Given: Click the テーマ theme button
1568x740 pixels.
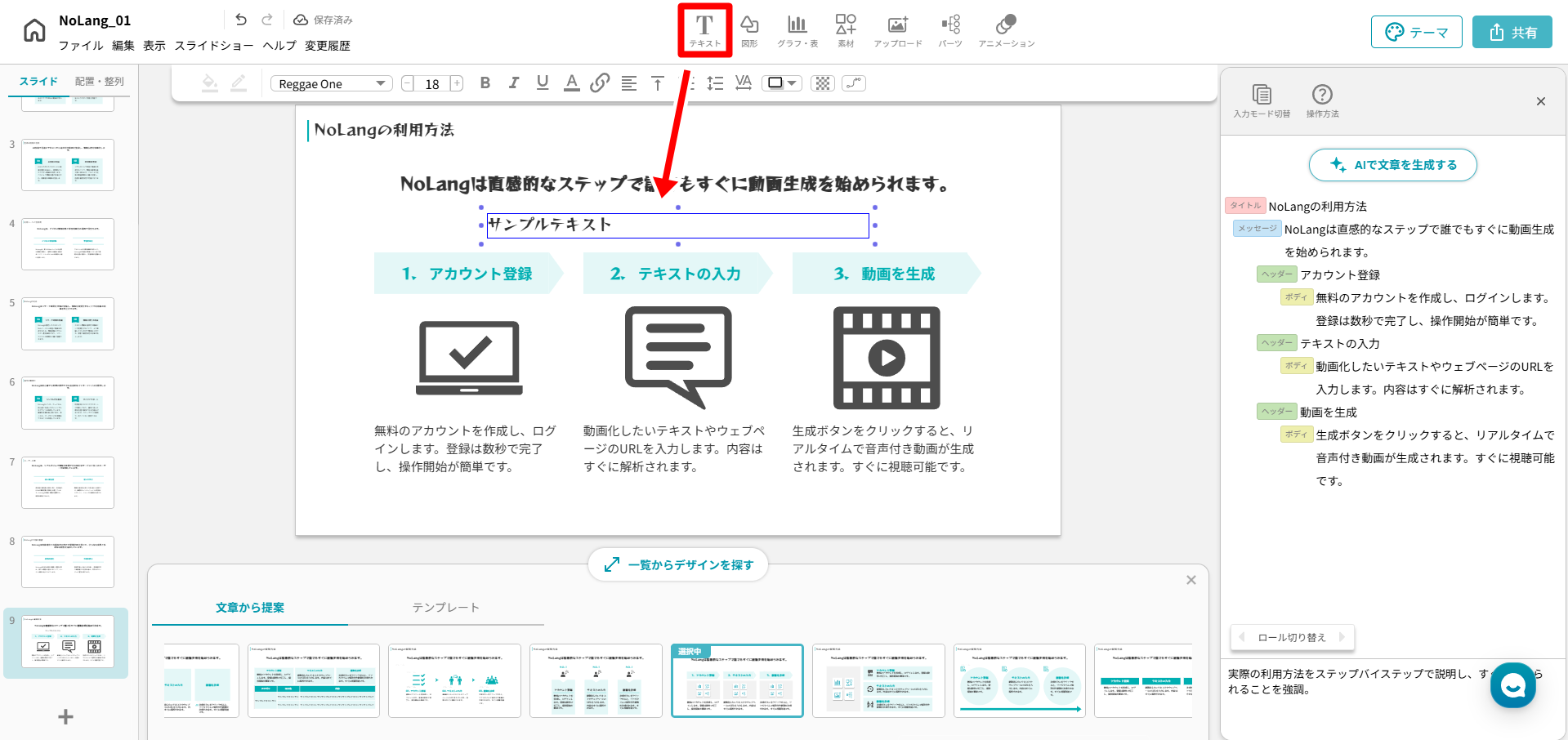Looking at the screenshot, I should (x=1417, y=32).
